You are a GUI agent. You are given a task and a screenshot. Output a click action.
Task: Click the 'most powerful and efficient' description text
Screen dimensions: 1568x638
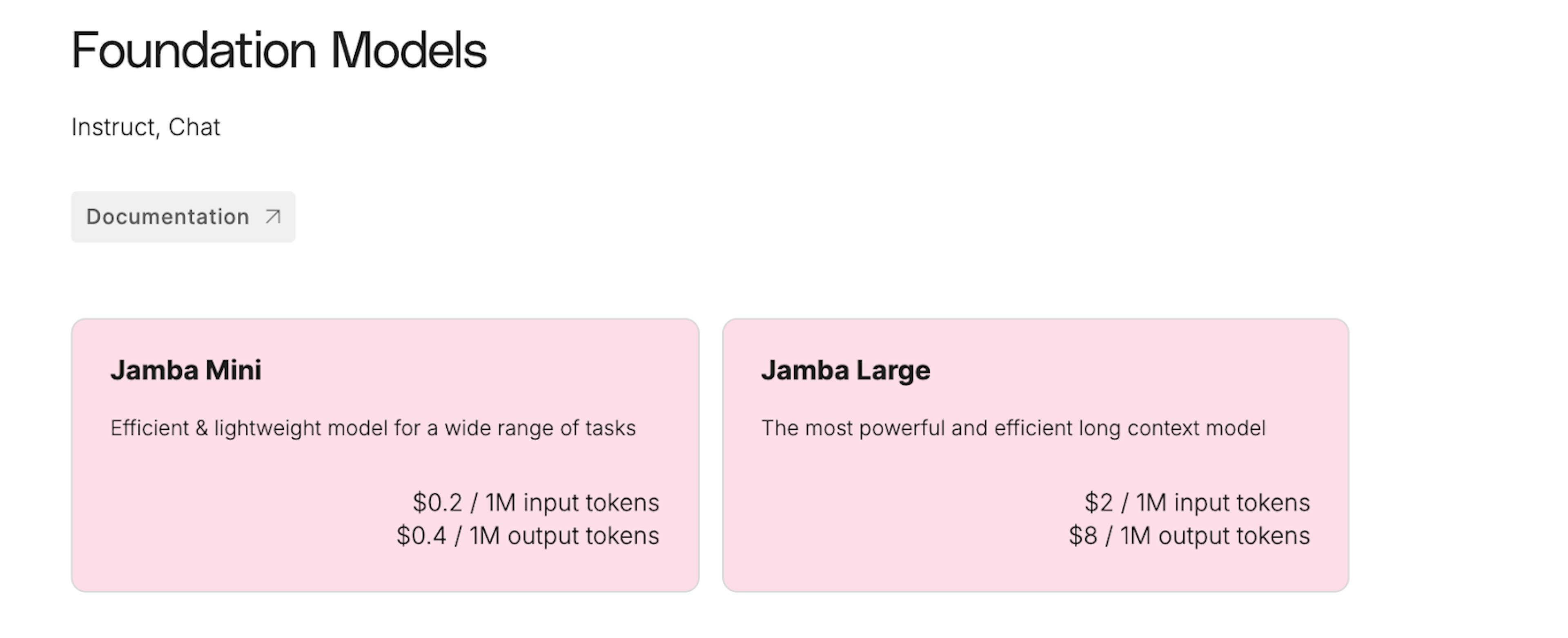pos(1013,428)
